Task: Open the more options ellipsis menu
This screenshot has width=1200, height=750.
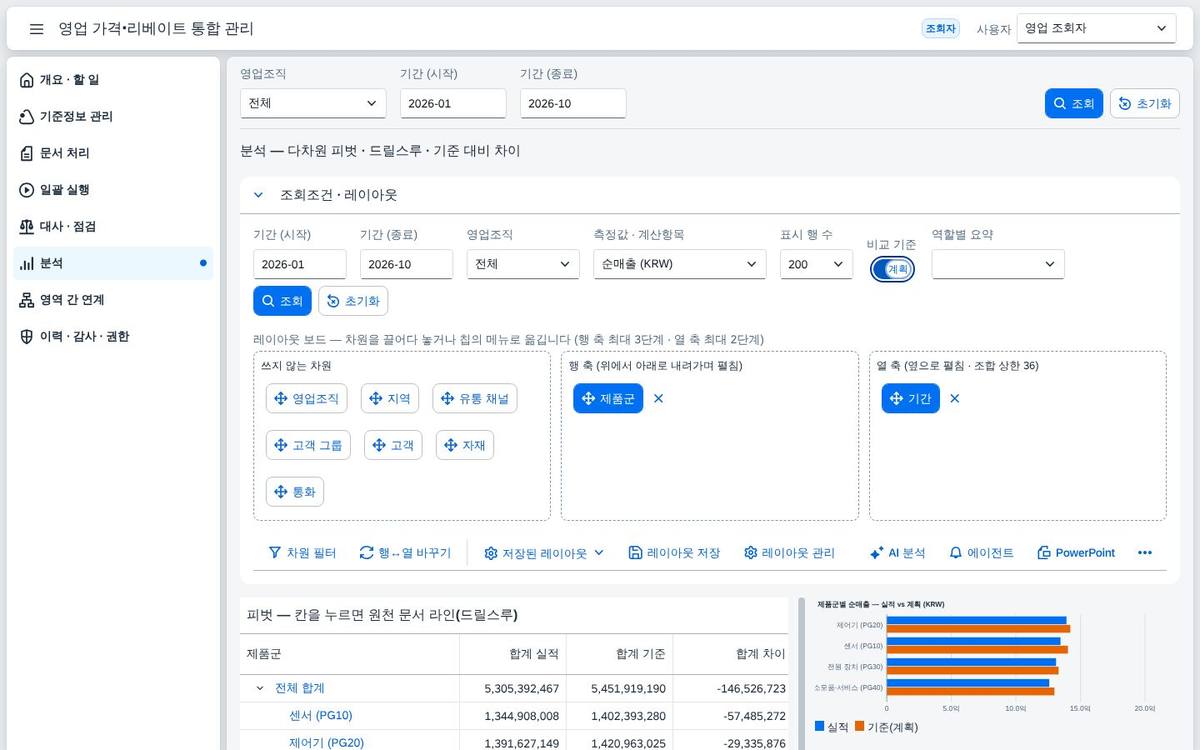Action: point(1145,553)
